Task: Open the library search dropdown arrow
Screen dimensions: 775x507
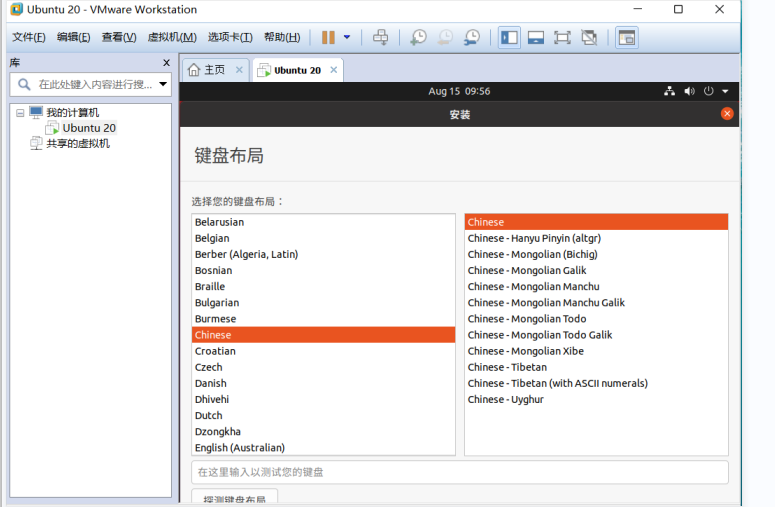Action: [x=163, y=84]
